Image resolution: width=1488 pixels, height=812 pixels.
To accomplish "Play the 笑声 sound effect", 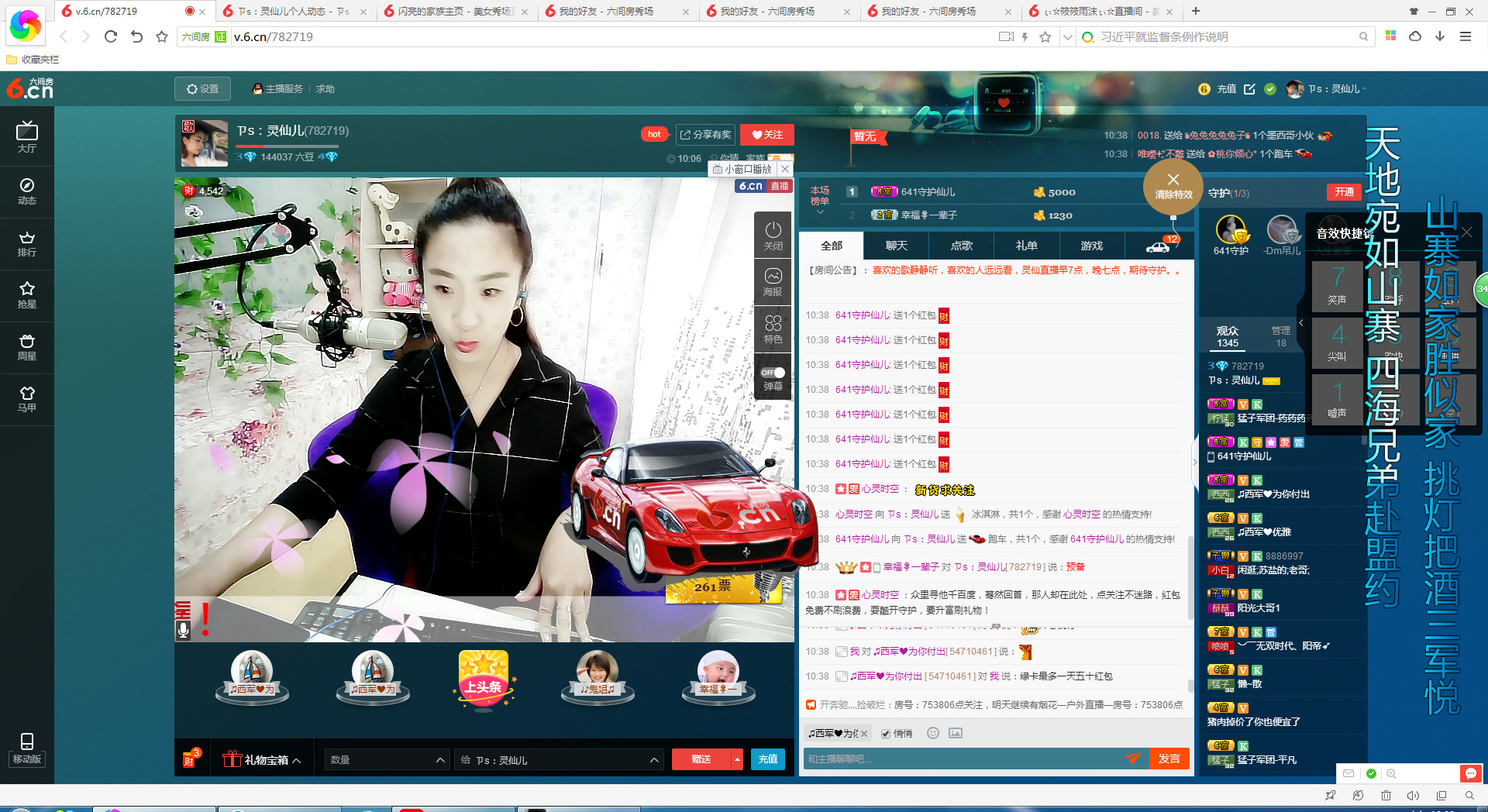I will (x=1337, y=286).
